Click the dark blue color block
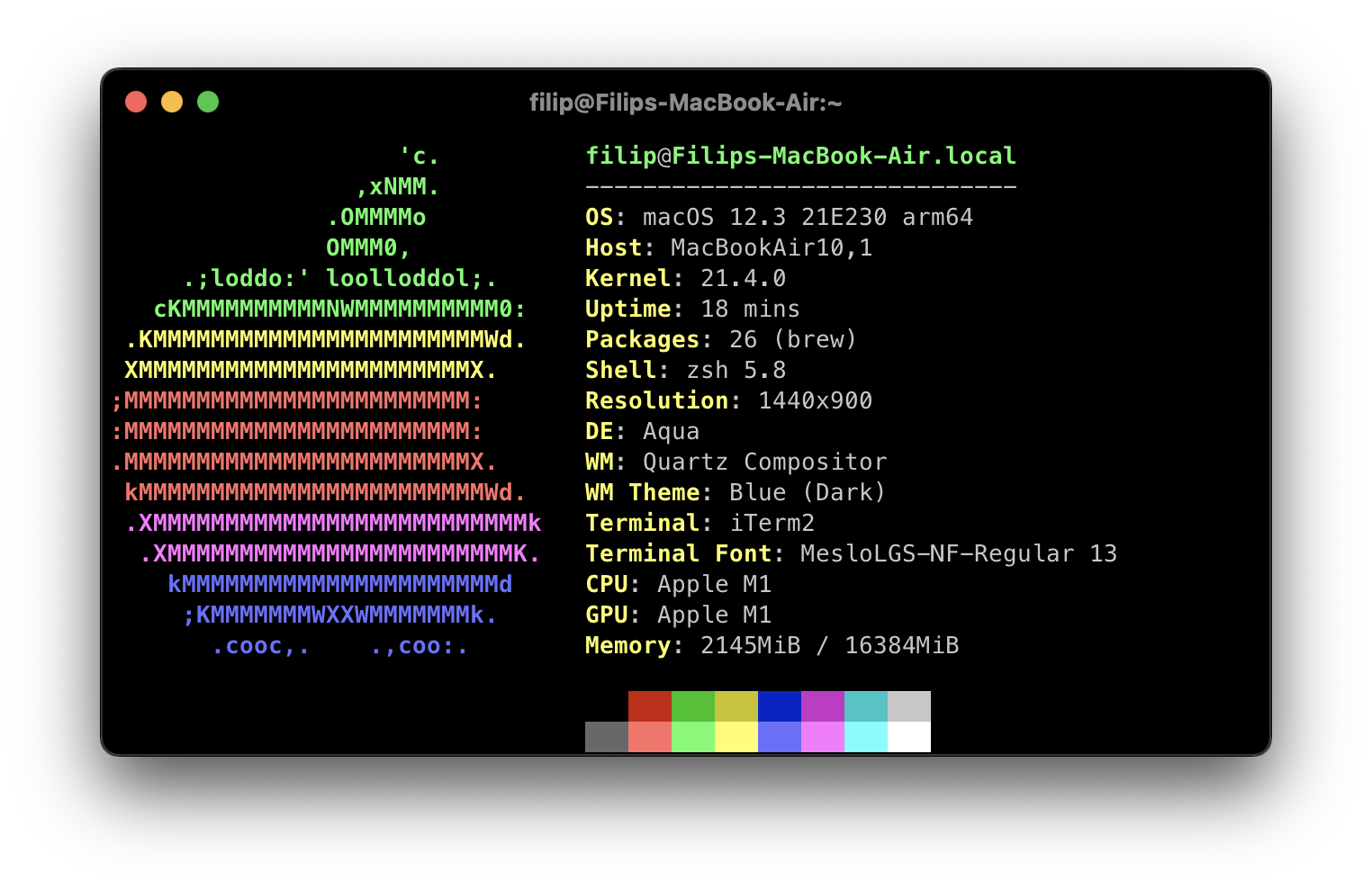The width and height of the screenshot is (1372, 889). [x=780, y=706]
